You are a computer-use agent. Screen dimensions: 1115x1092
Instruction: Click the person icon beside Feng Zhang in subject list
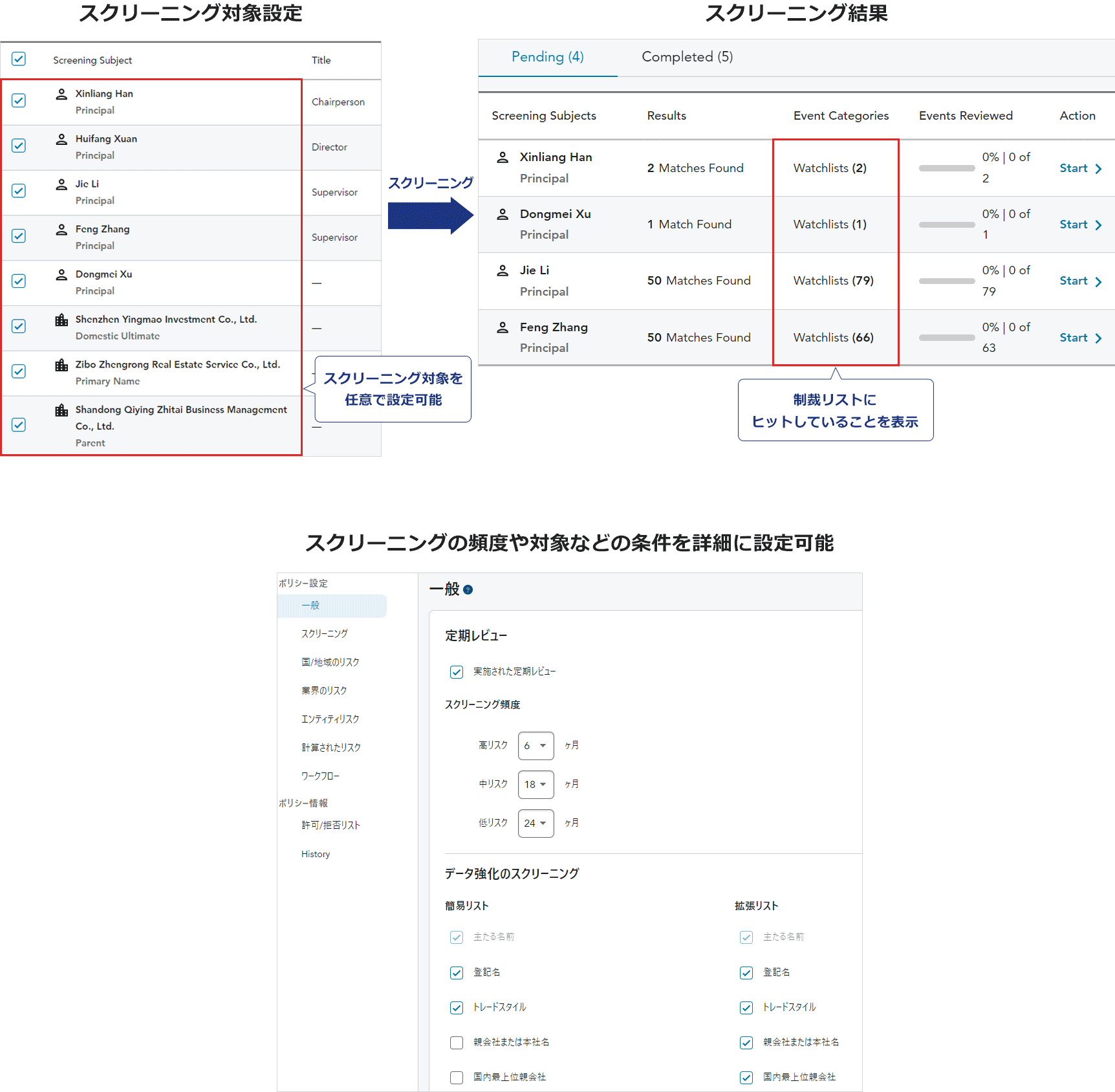61,229
